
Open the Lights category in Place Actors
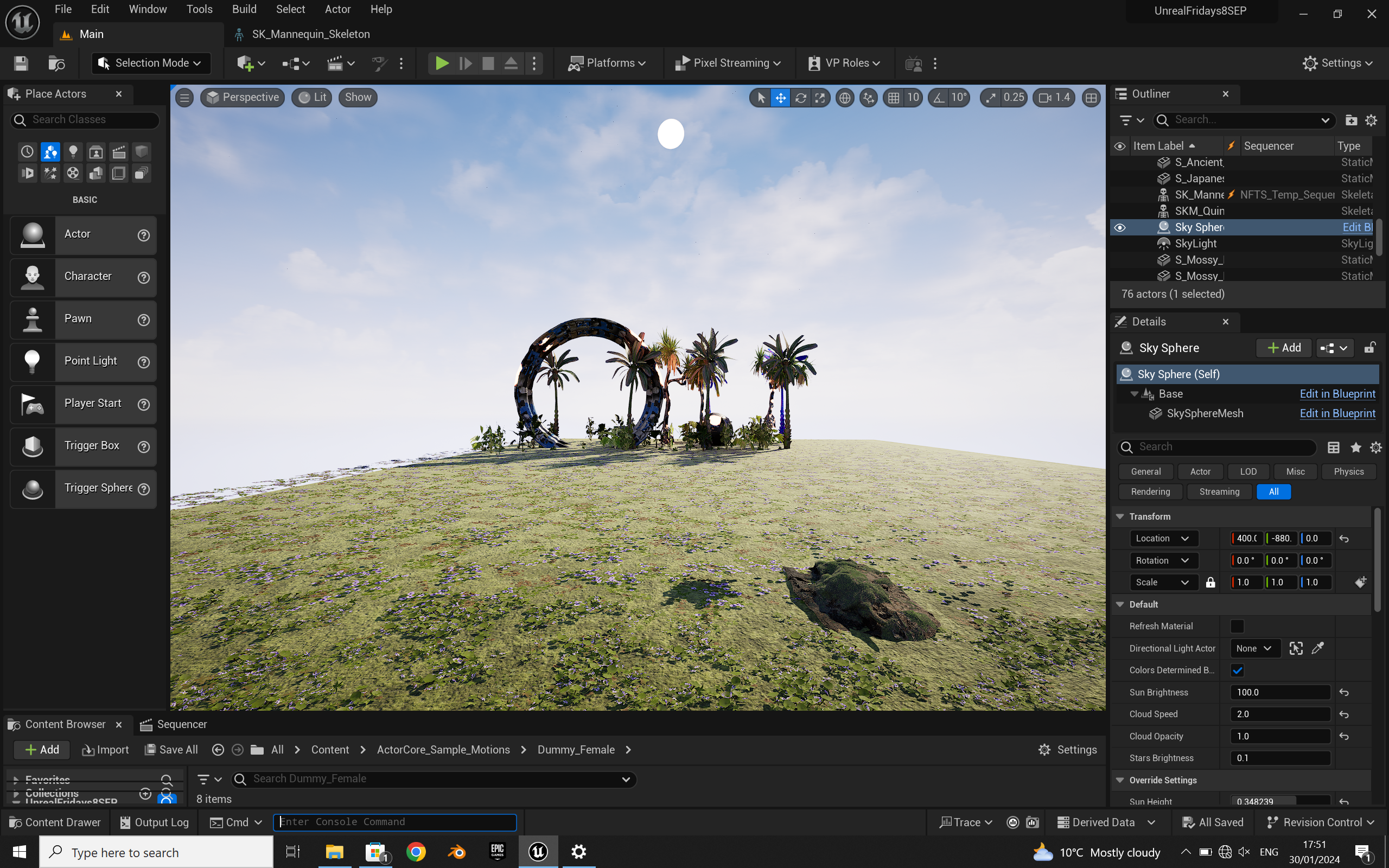click(x=73, y=151)
